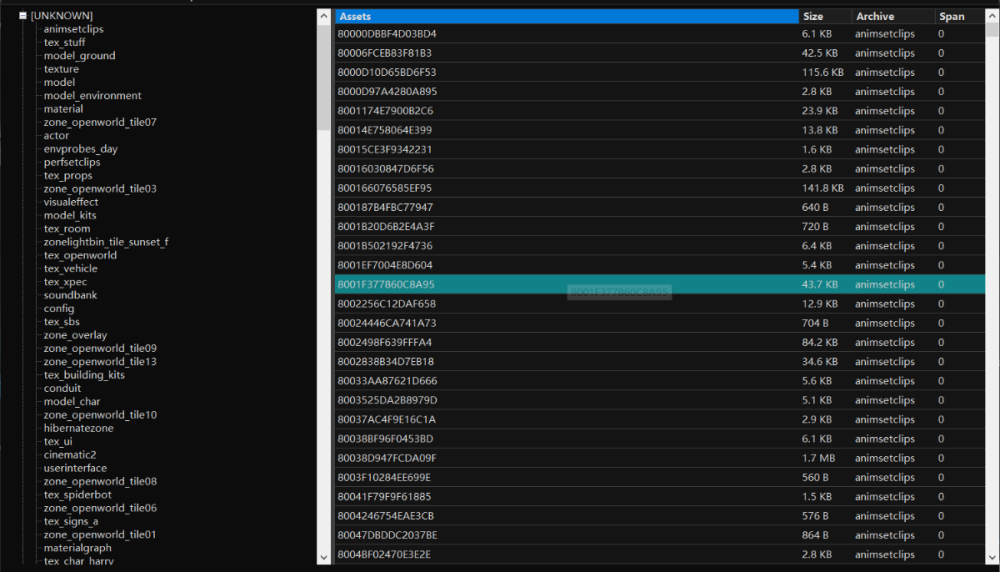The width and height of the screenshot is (1000, 572).
Task: Select asset 80033AA87621D666
Action: tap(660, 381)
